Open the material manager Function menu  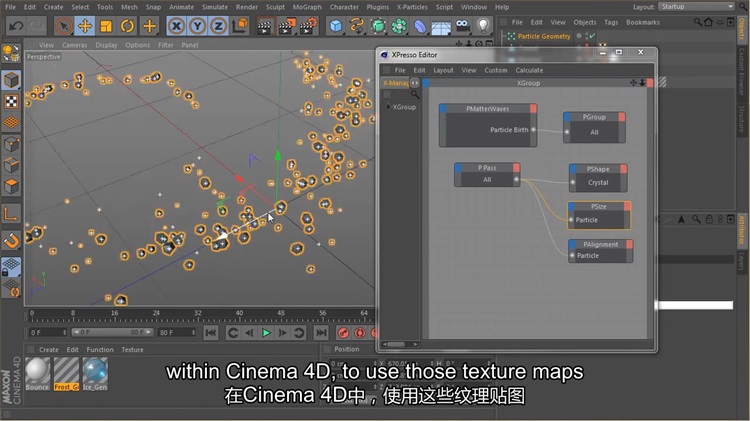pos(100,350)
